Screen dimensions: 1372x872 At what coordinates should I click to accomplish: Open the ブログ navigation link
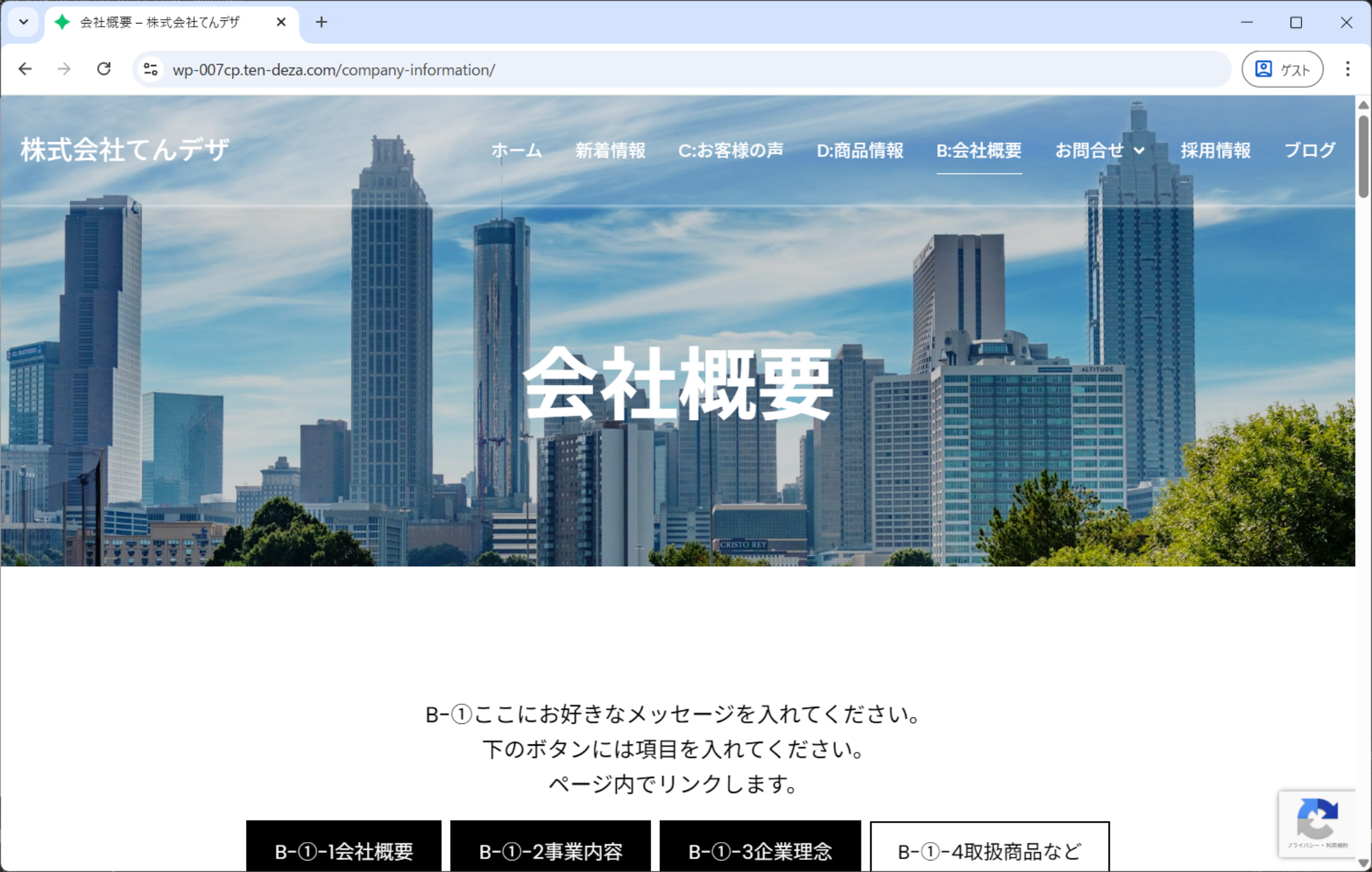1309,151
